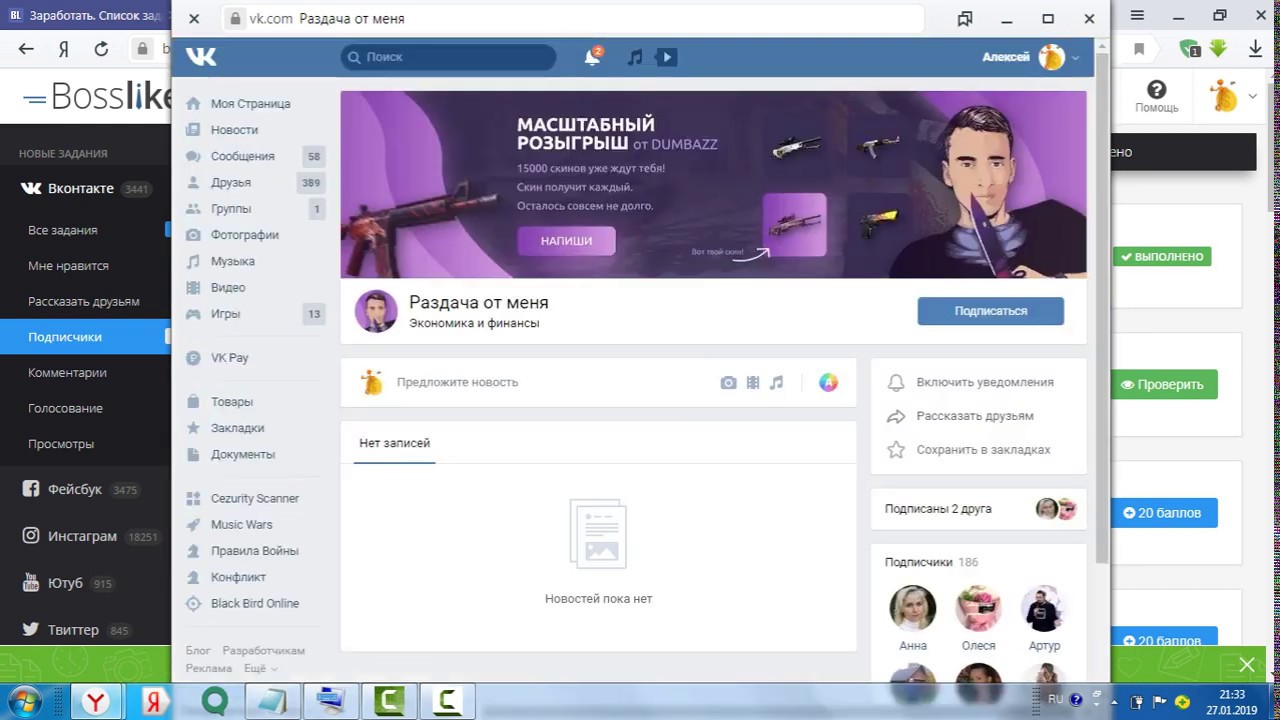1280x720 pixels.
Task: Close the green bottom banner
Action: click(x=1247, y=665)
